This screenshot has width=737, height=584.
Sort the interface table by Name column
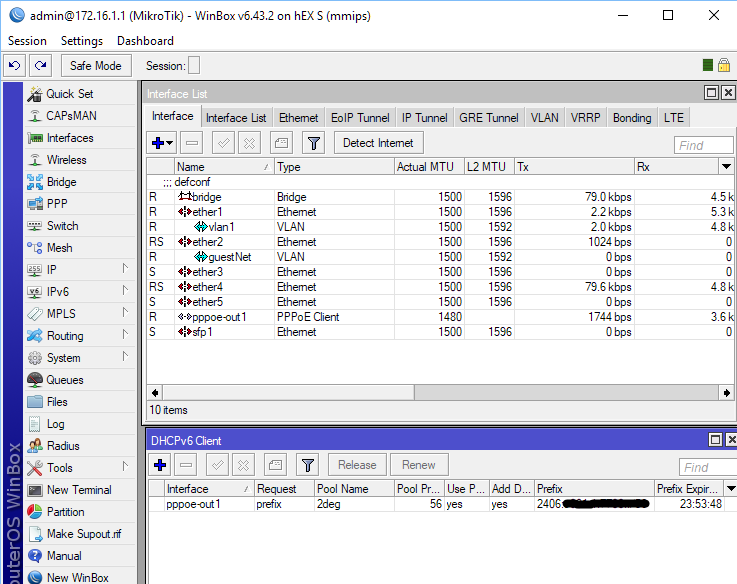(x=224, y=167)
